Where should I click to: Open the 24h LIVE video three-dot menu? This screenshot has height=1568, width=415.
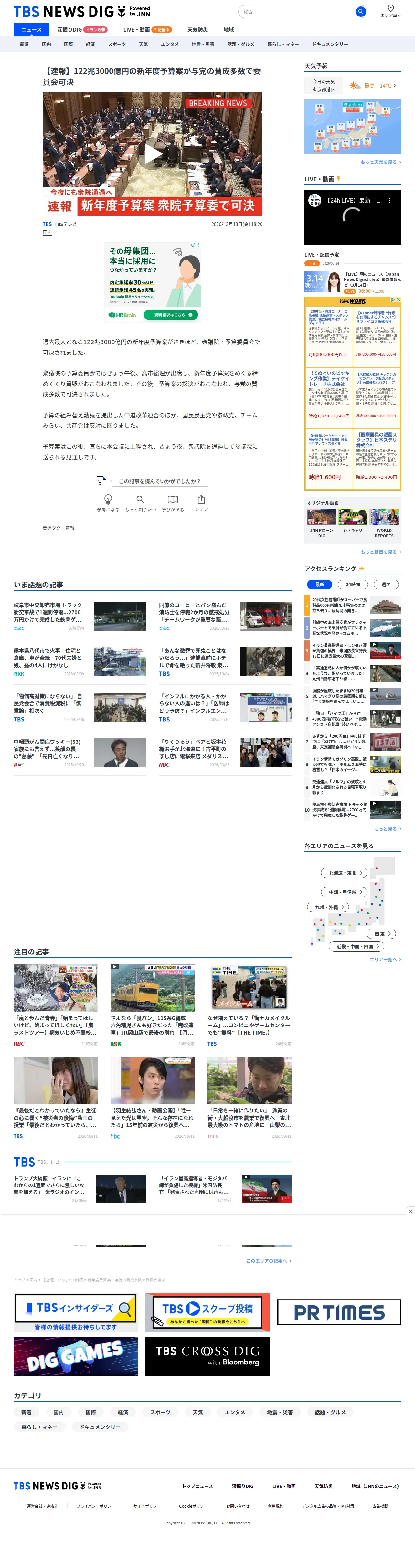click(389, 200)
